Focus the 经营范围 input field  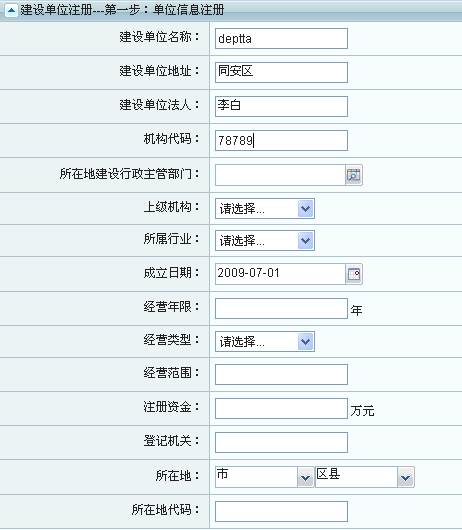(x=281, y=375)
